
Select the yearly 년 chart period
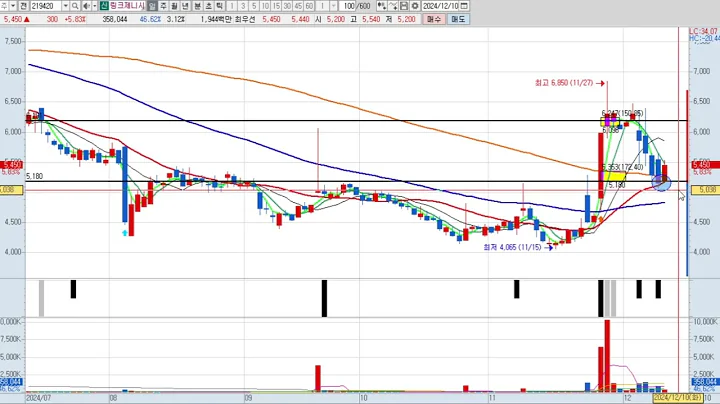pos(186,6)
